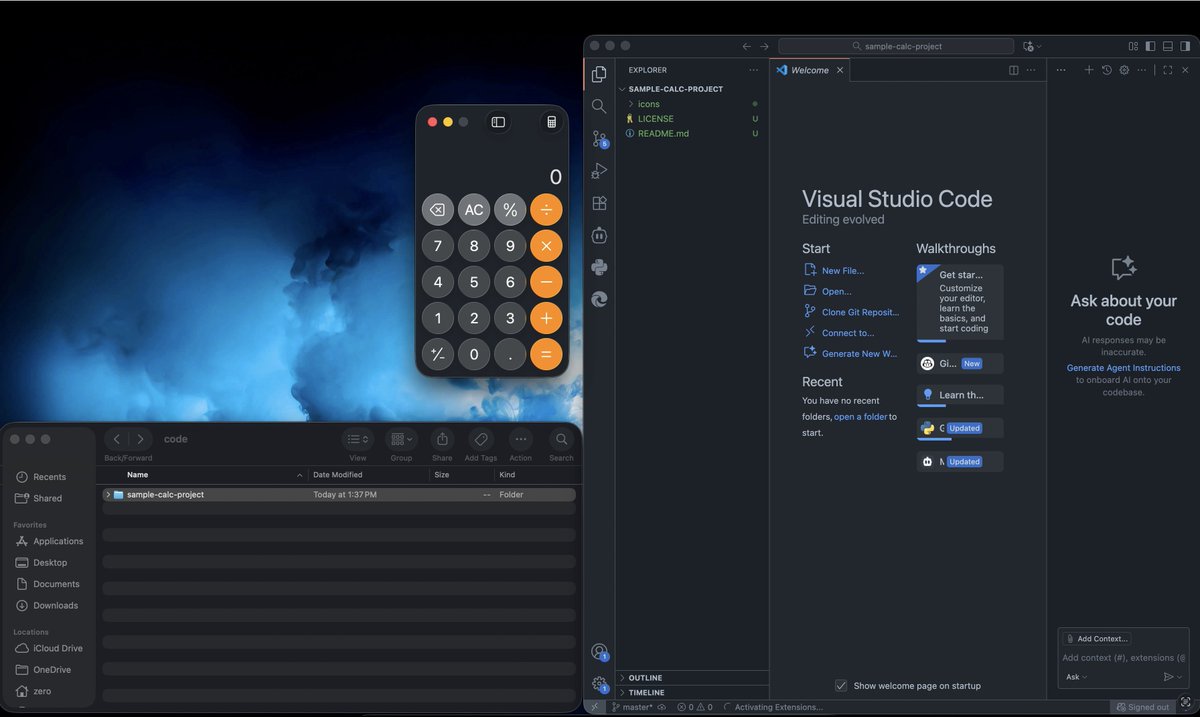1200x717 pixels.
Task: Open the Extensions view in VS Code
Action: (599, 203)
